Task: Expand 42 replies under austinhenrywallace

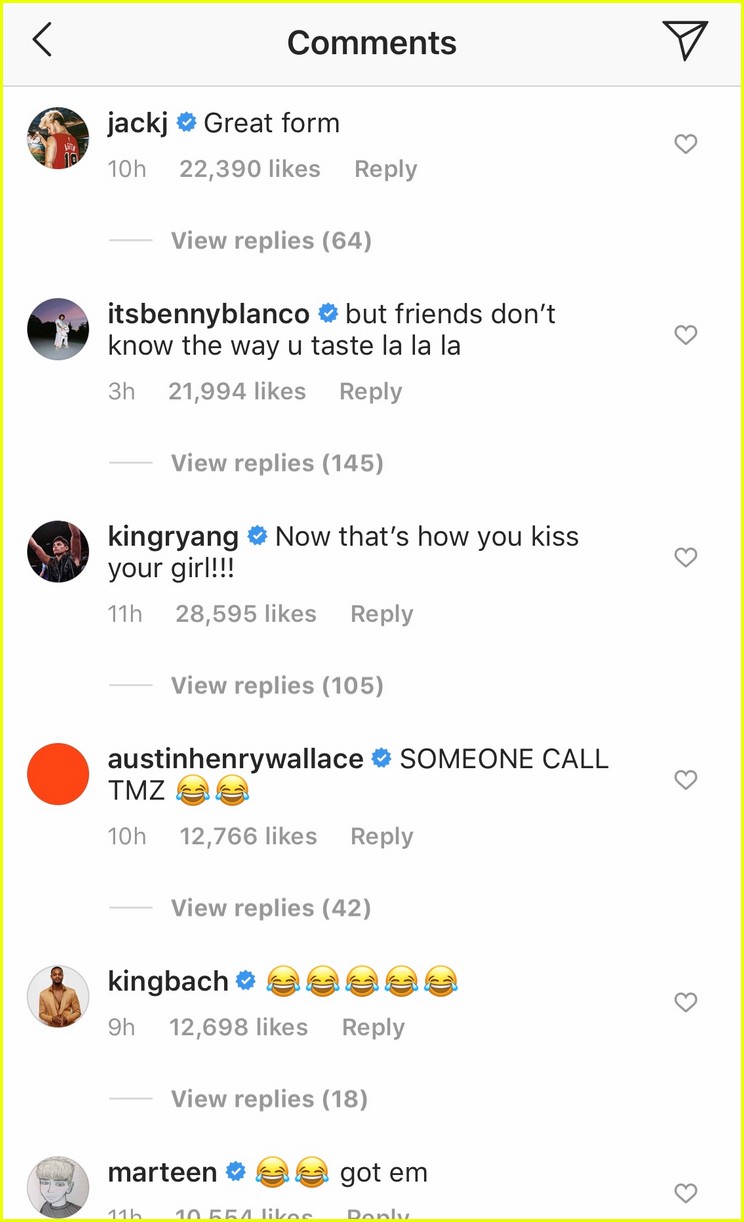Action: (271, 908)
